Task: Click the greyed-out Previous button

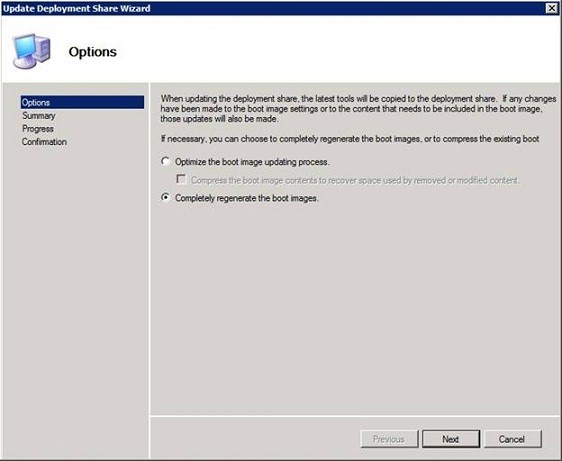Action: (x=389, y=439)
